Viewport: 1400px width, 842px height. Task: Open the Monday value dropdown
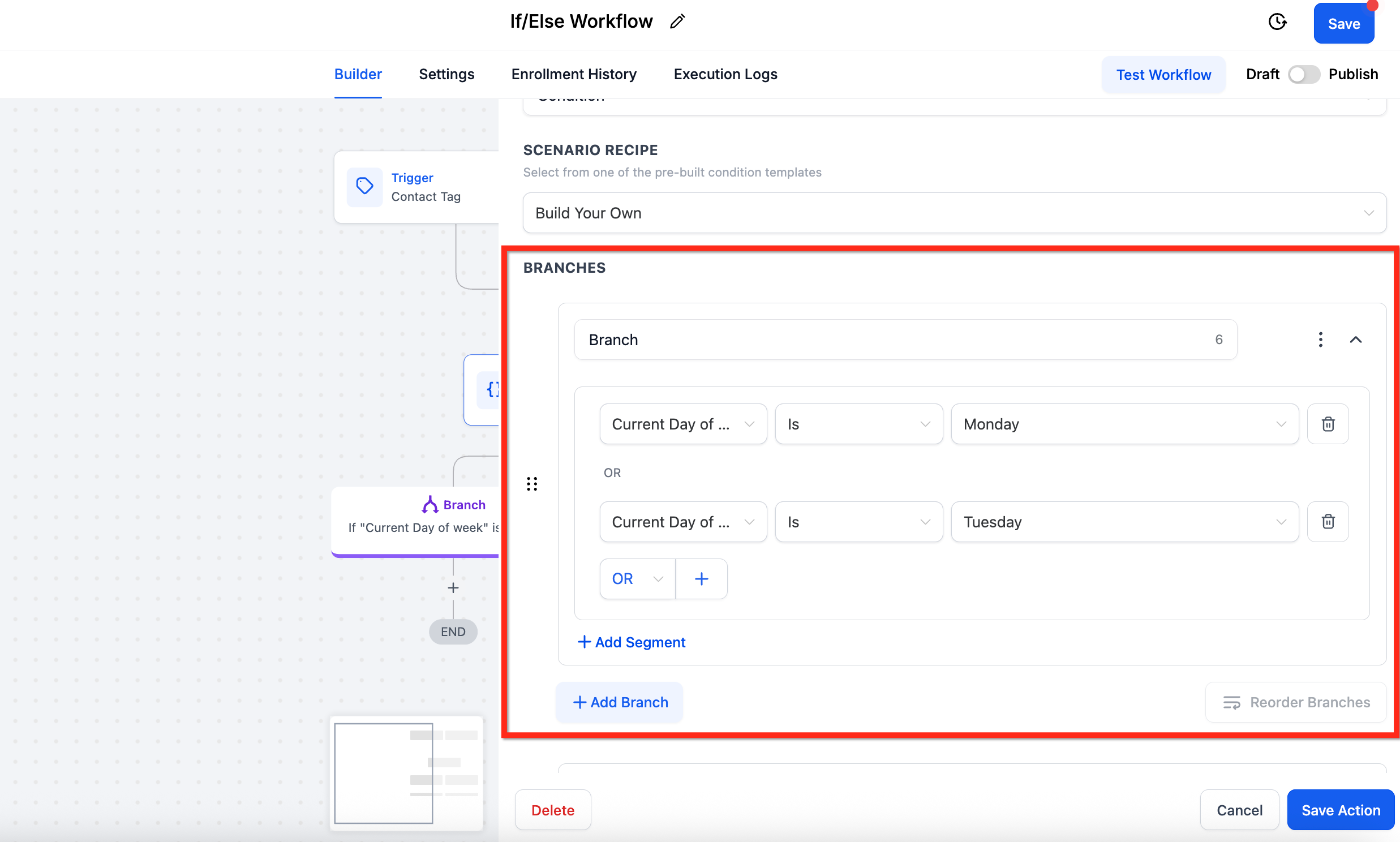point(1124,424)
